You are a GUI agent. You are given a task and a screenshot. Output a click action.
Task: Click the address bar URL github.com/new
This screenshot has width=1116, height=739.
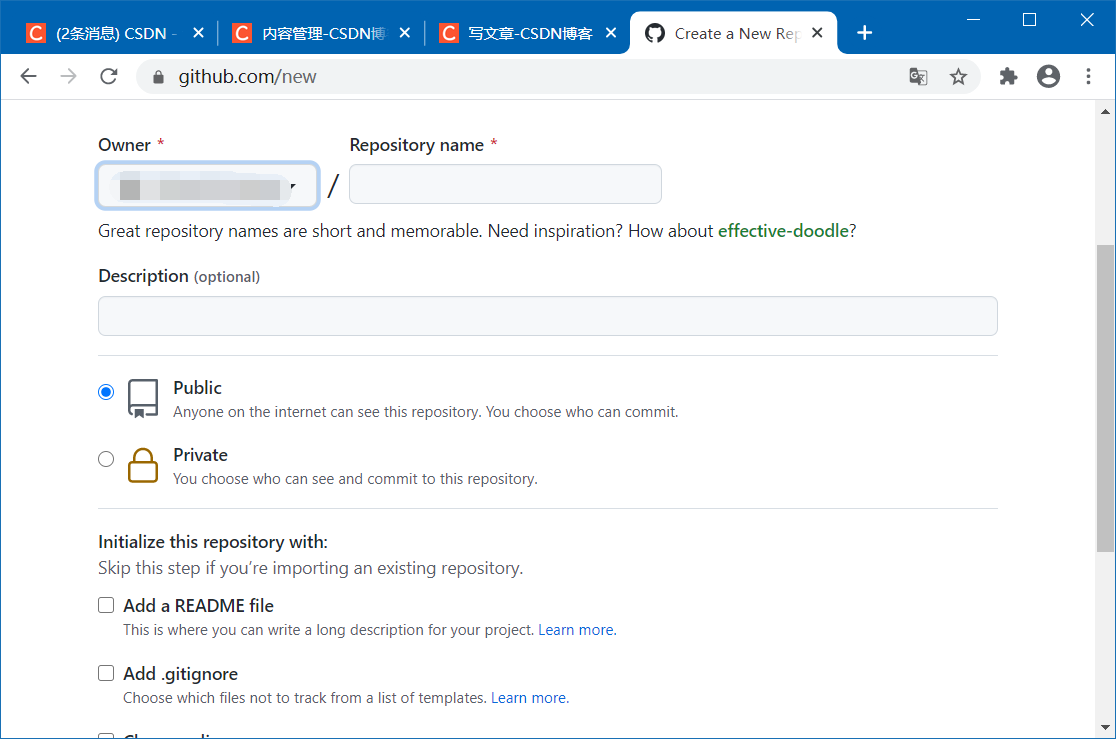[247, 77]
